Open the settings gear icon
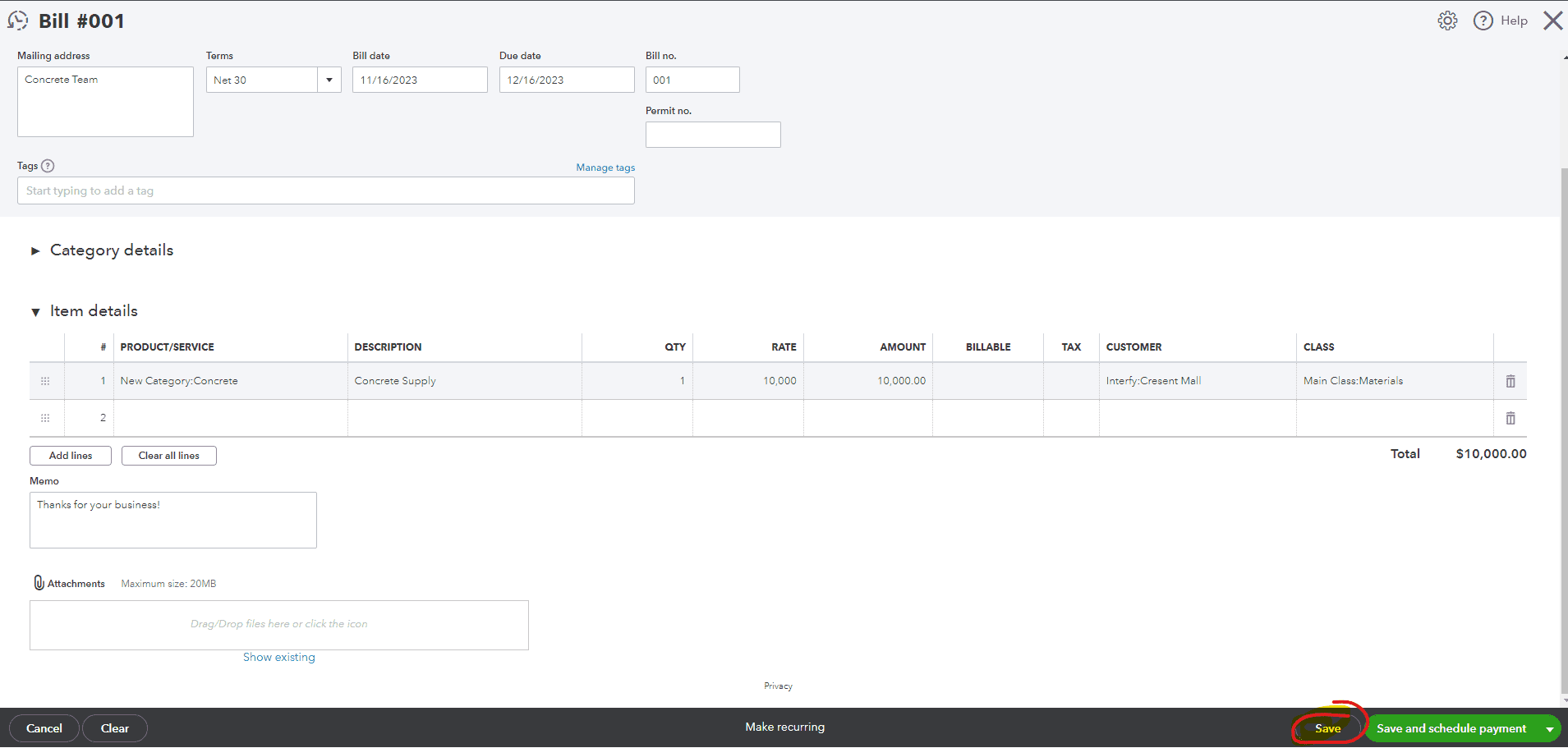The image size is (1568, 748). (x=1447, y=21)
